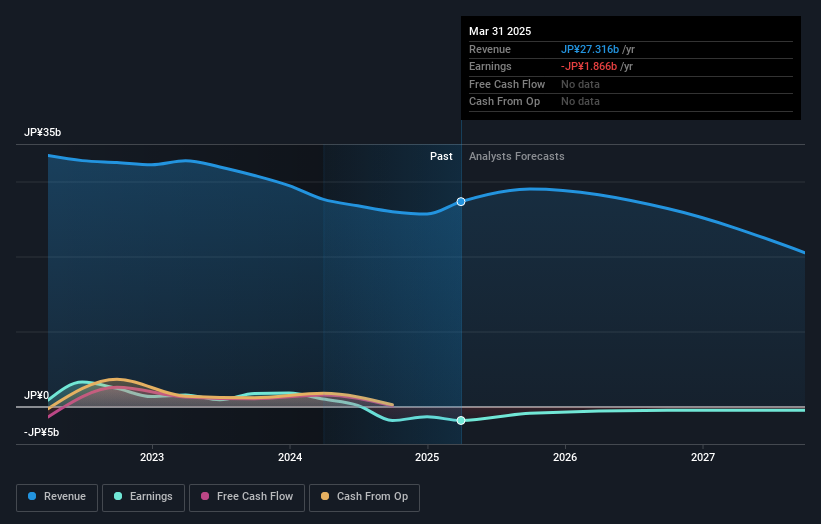
Task: Click the 2026 x-axis label
Action: point(565,457)
